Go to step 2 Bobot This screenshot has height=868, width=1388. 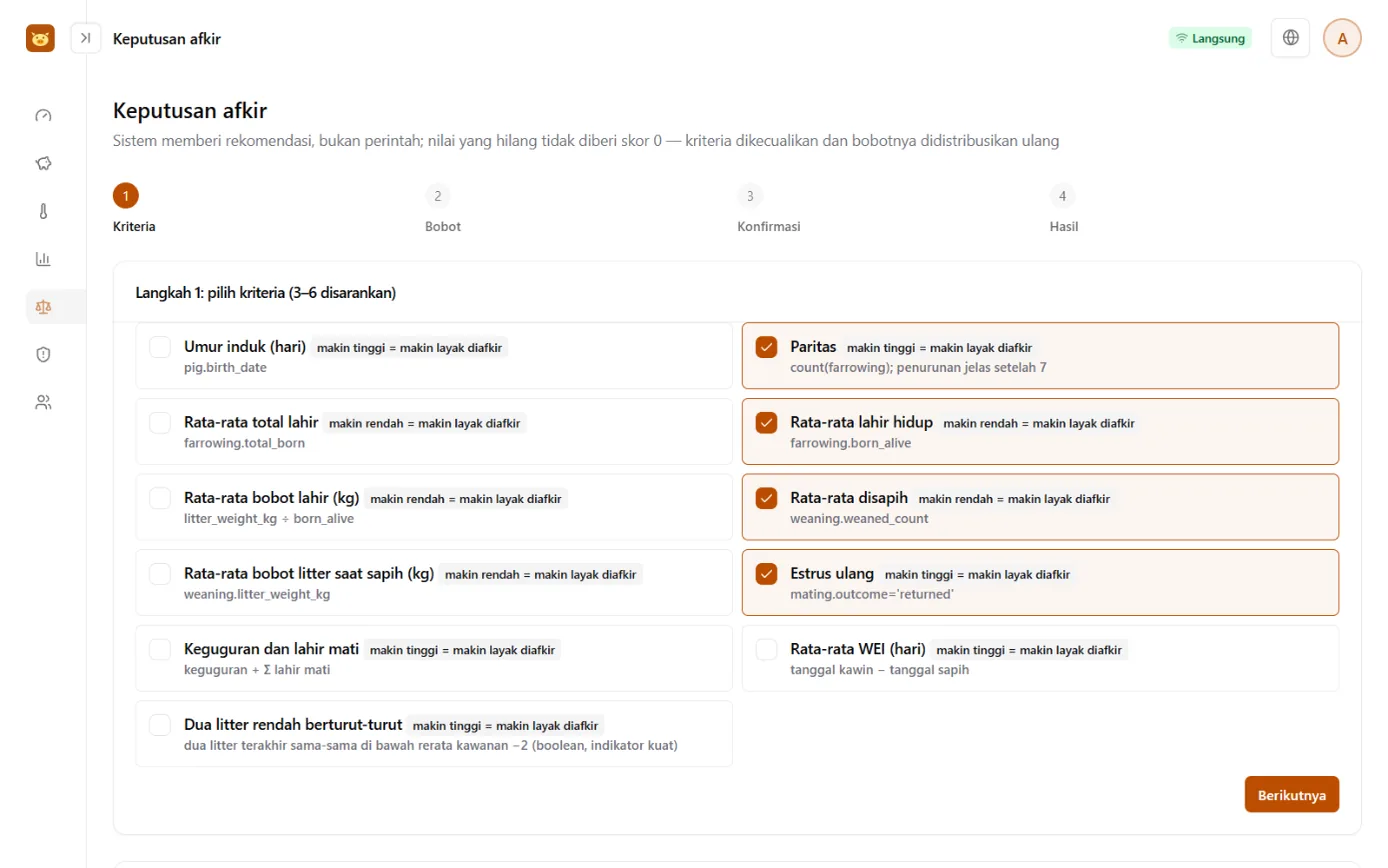pos(438,195)
